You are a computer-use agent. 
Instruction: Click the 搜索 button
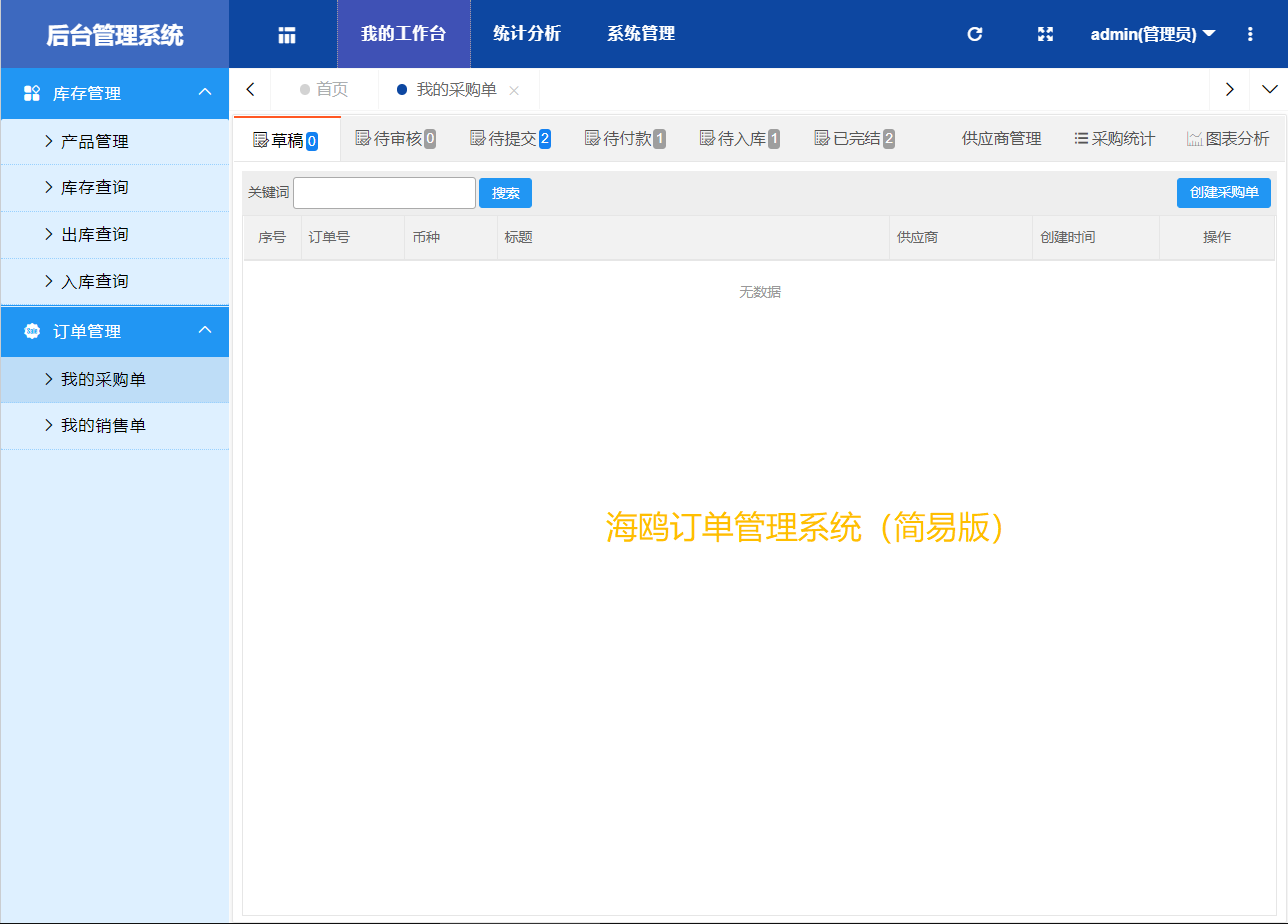505,193
